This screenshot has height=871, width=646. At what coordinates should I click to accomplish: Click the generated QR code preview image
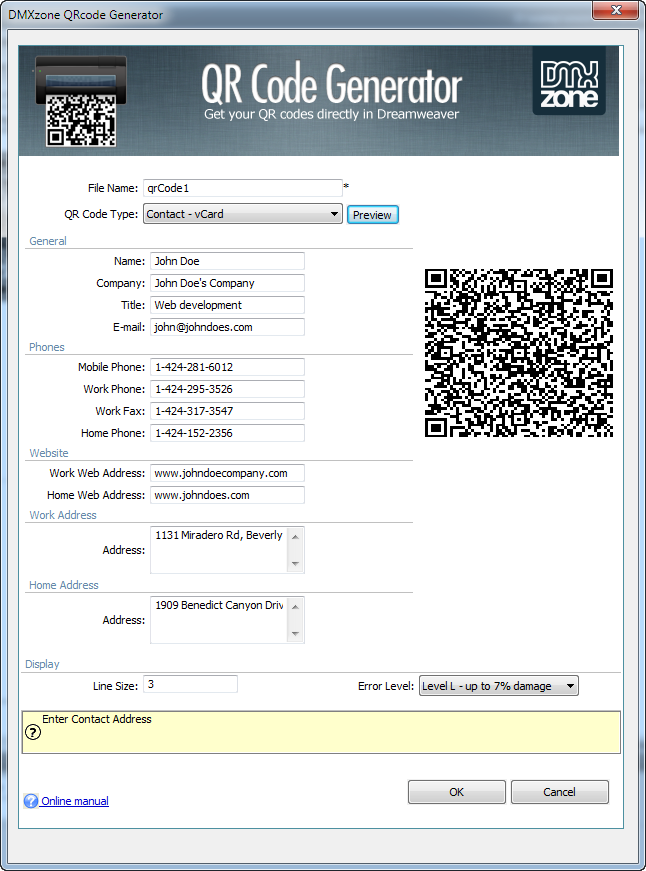click(519, 353)
